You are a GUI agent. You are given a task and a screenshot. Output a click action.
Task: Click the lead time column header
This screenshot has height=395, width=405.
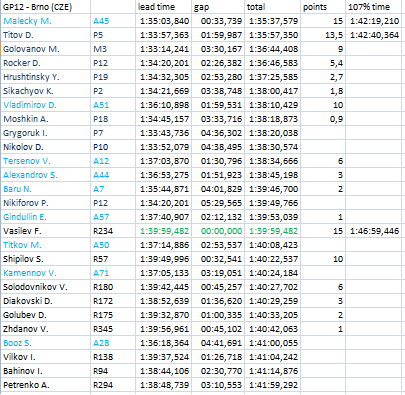click(x=163, y=7)
